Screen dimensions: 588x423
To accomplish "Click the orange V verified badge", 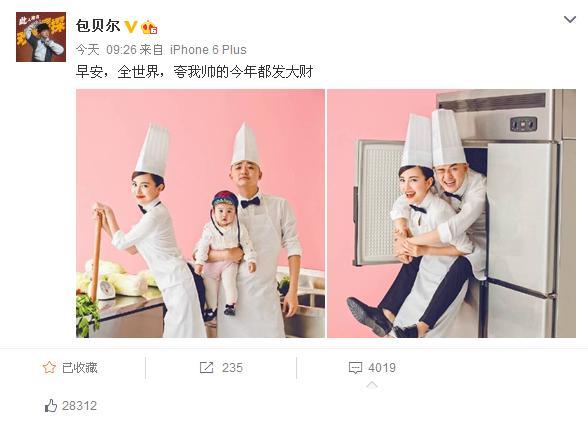I will click(130, 26).
